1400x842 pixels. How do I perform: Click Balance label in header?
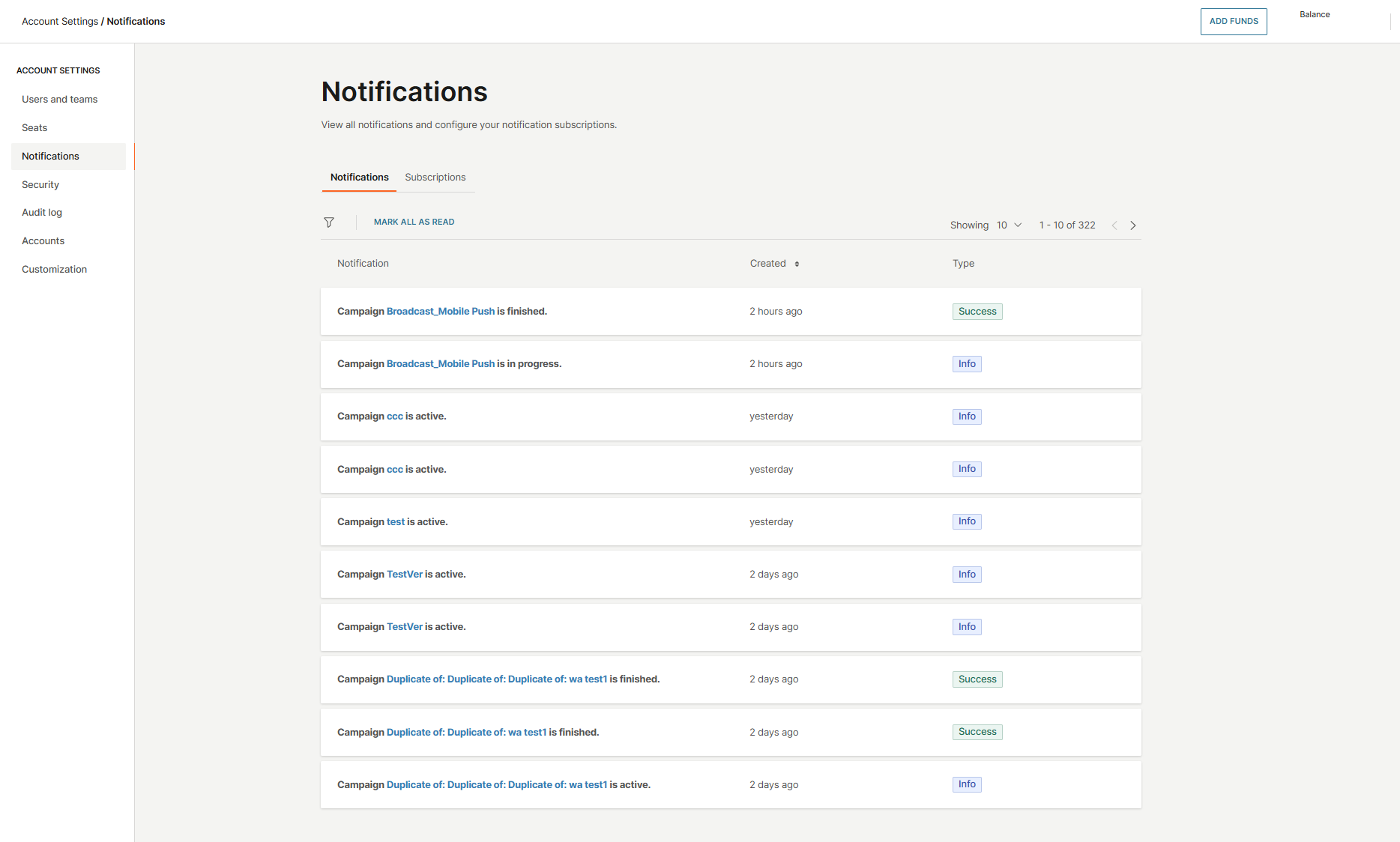coord(1315,15)
